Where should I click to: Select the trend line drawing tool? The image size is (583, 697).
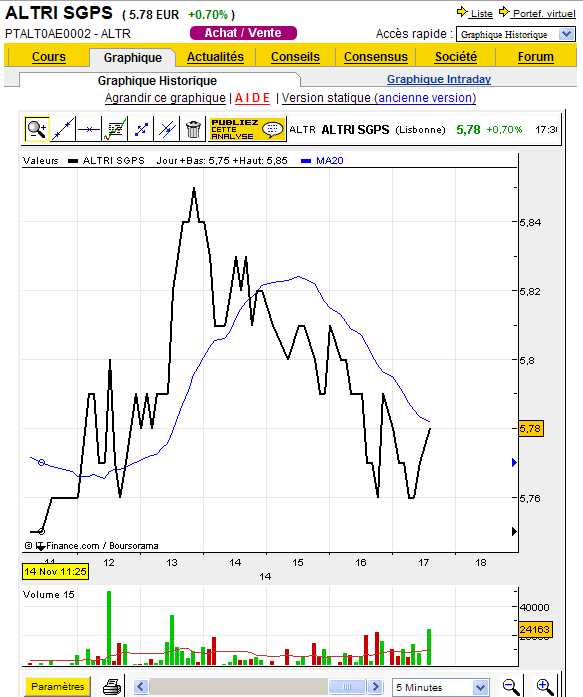[x=63, y=129]
